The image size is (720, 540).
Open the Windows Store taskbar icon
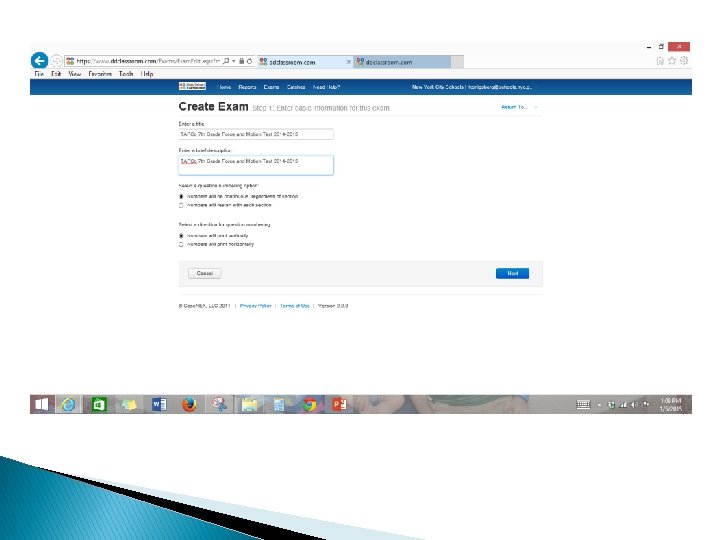click(99, 405)
